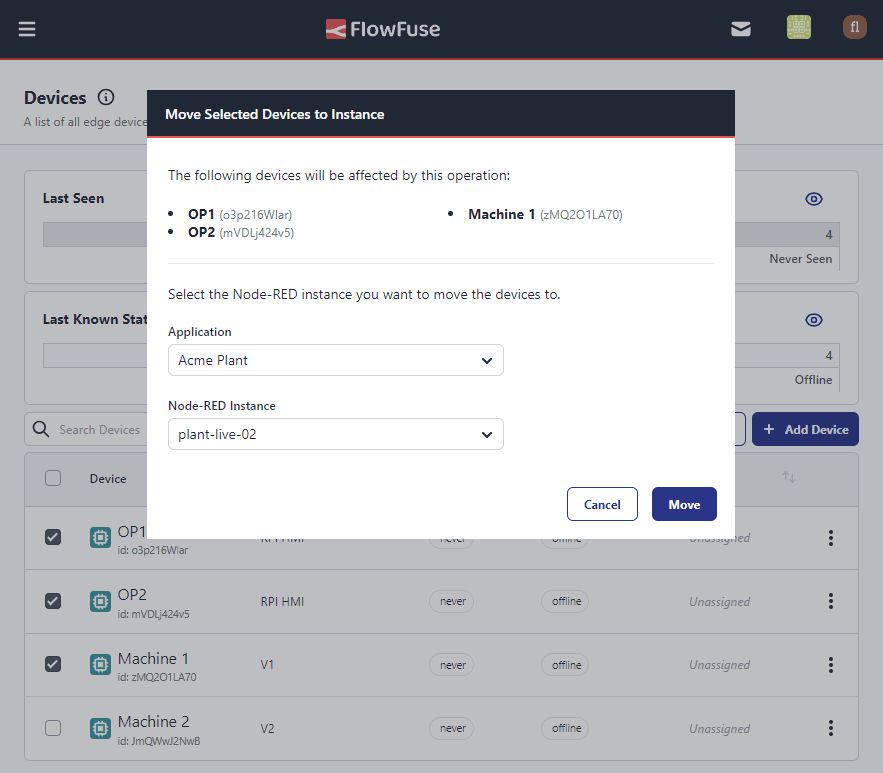This screenshot has width=883, height=773.
Task: Open the hamburger menu in the top bar
Action: click(27, 28)
